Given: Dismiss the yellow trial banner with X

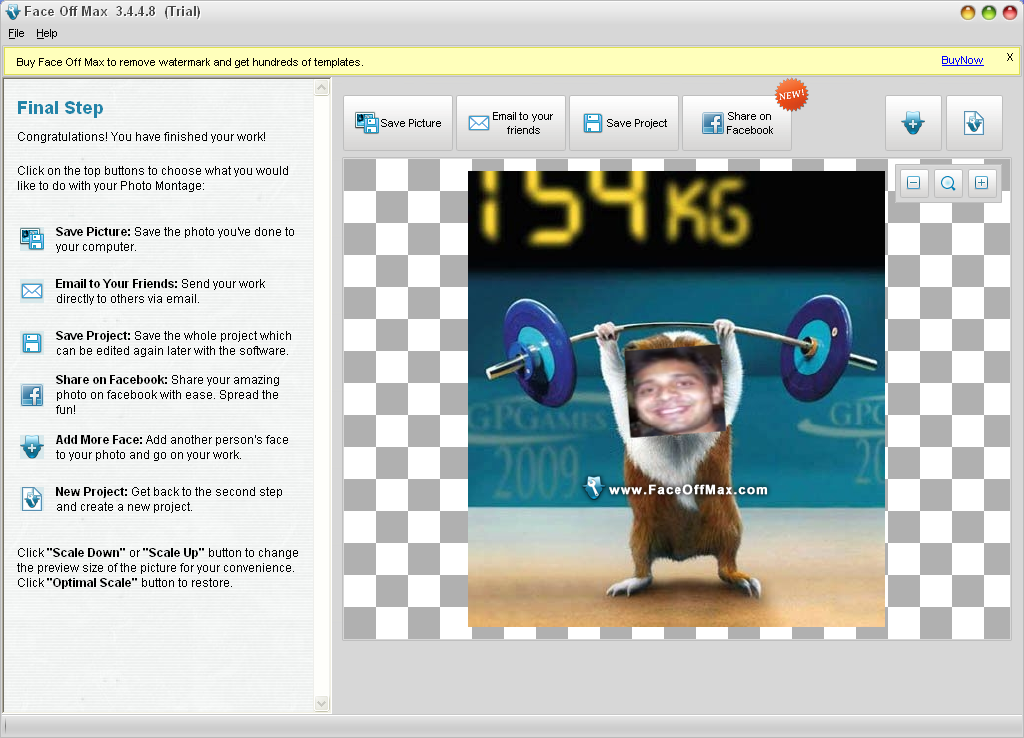Looking at the screenshot, I should pyautogui.click(x=1009, y=58).
